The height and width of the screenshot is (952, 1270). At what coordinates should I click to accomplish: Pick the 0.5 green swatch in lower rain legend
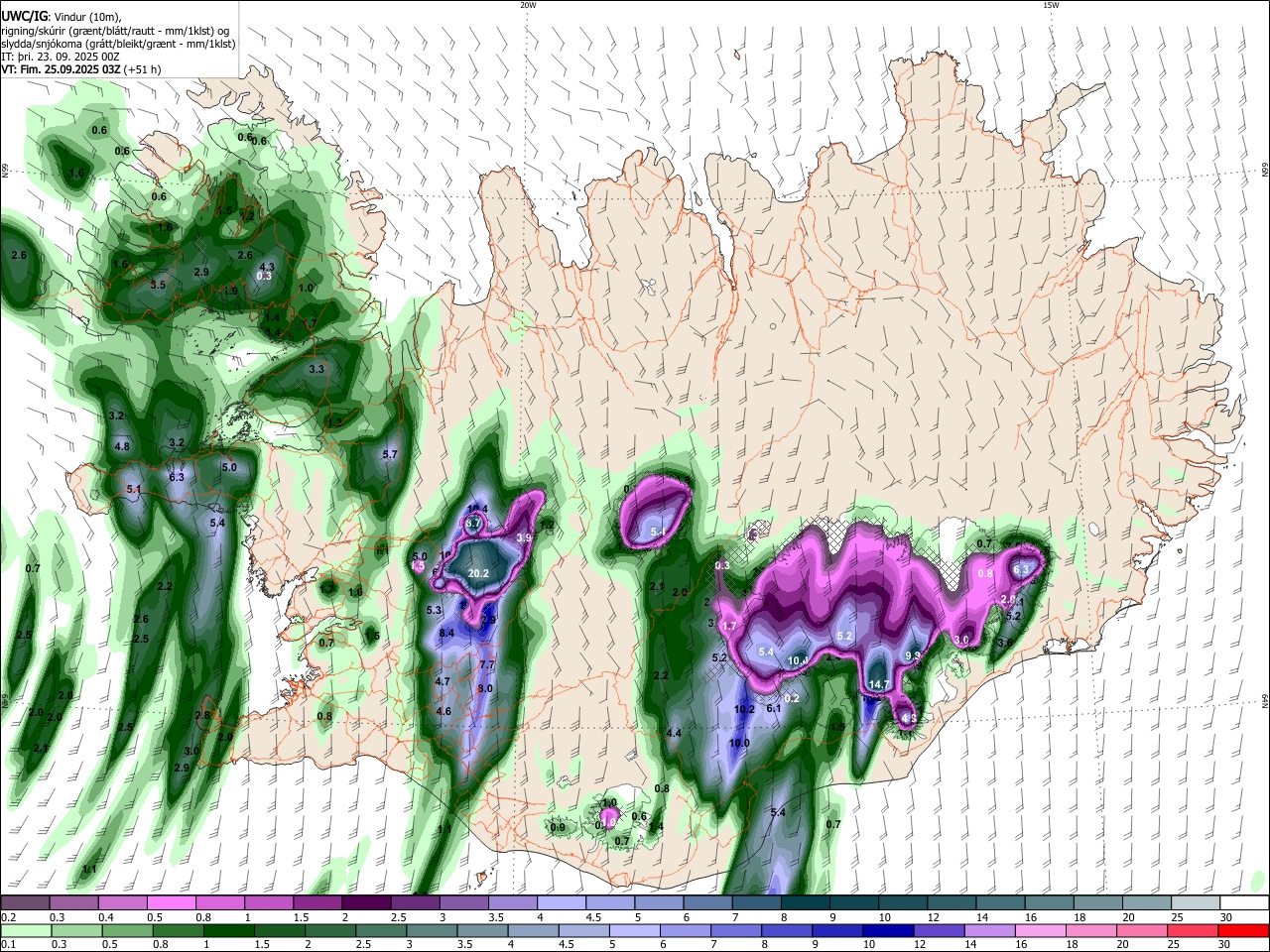click(x=127, y=930)
